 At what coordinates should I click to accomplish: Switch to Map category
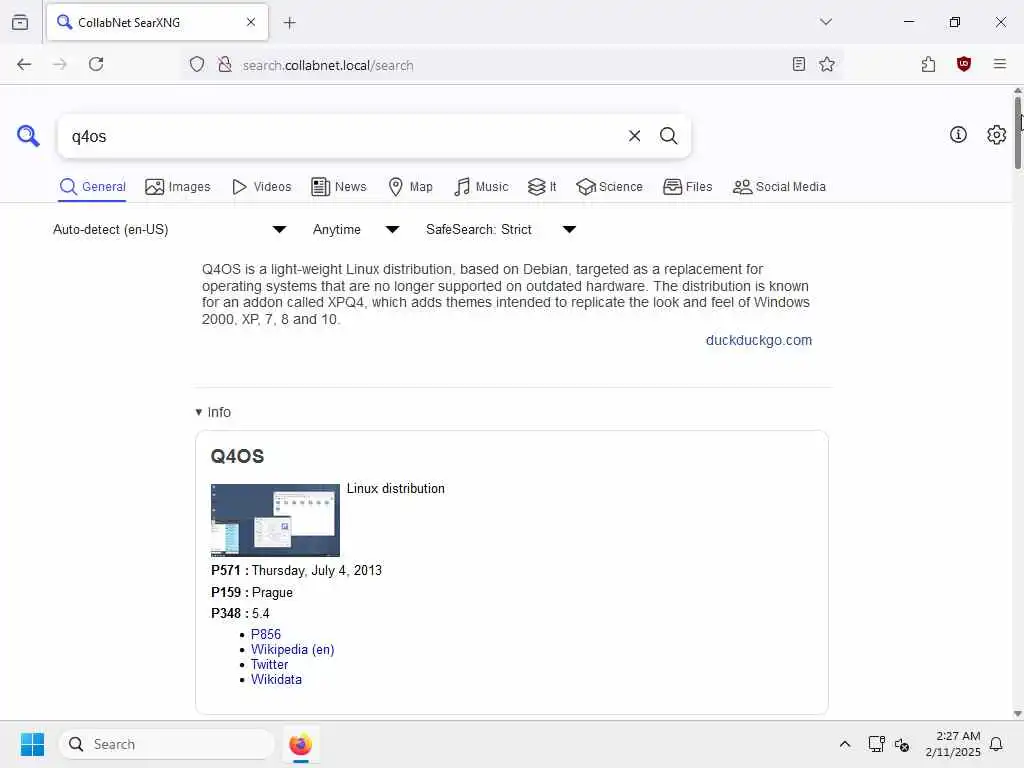point(410,187)
